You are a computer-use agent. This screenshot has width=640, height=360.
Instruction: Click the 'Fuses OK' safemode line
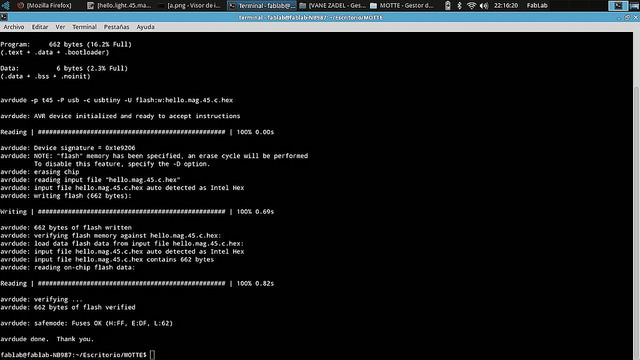(87, 323)
